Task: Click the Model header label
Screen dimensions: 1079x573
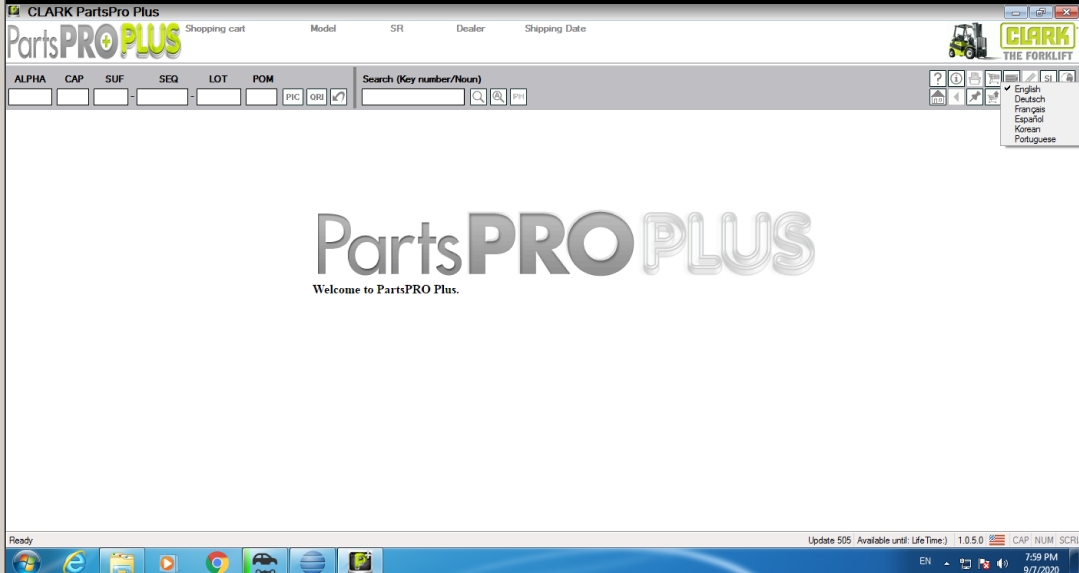Action: (x=323, y=28)
